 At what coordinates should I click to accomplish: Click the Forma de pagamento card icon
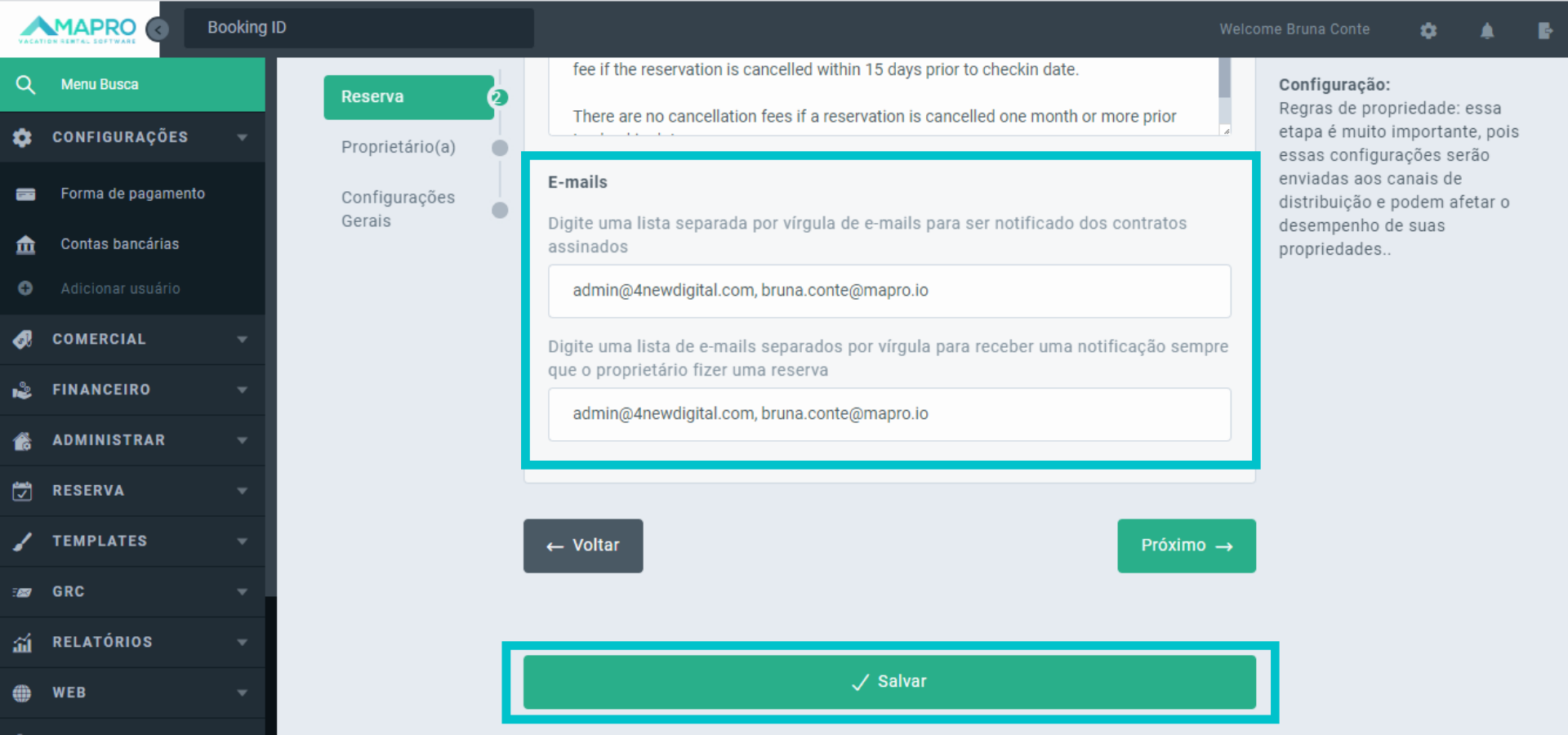25,194
